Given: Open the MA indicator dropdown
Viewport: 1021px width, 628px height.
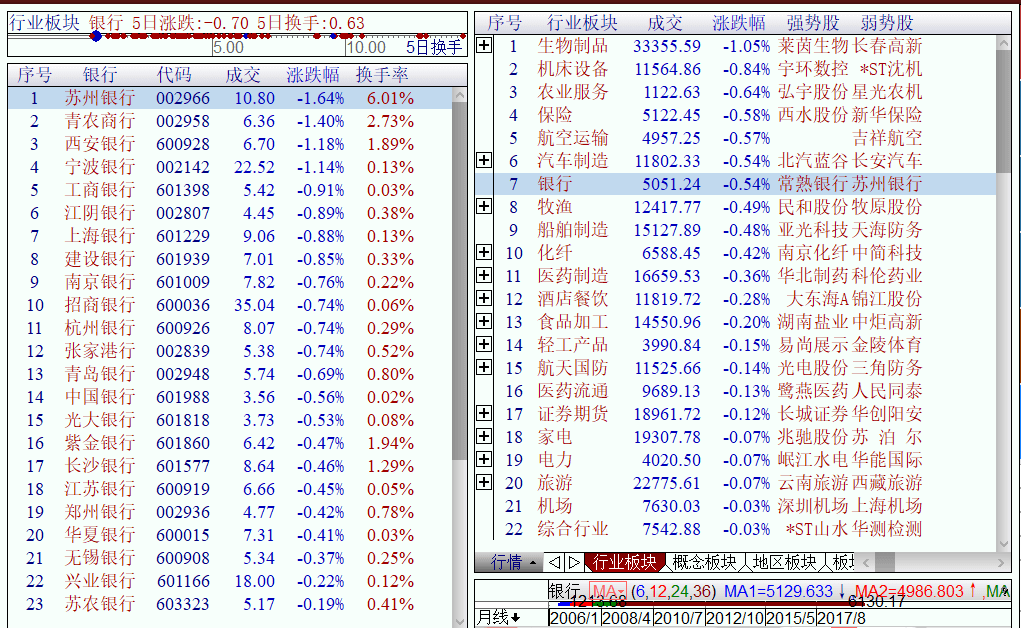Looking at the screenshot, I should click(x=608, y=592).
